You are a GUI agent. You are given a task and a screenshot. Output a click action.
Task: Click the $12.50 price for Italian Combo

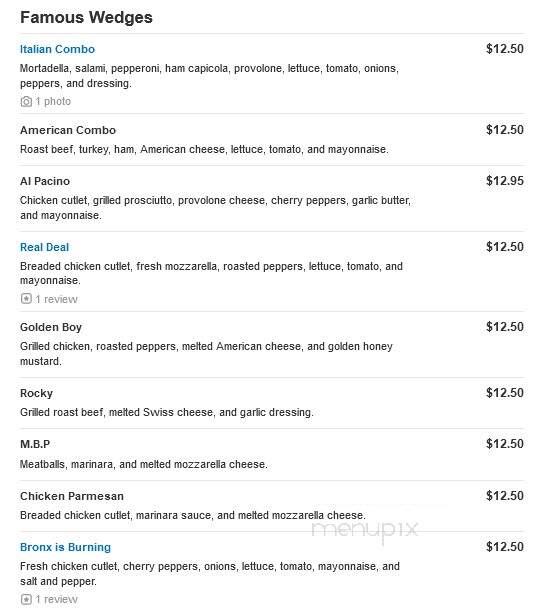505,49
